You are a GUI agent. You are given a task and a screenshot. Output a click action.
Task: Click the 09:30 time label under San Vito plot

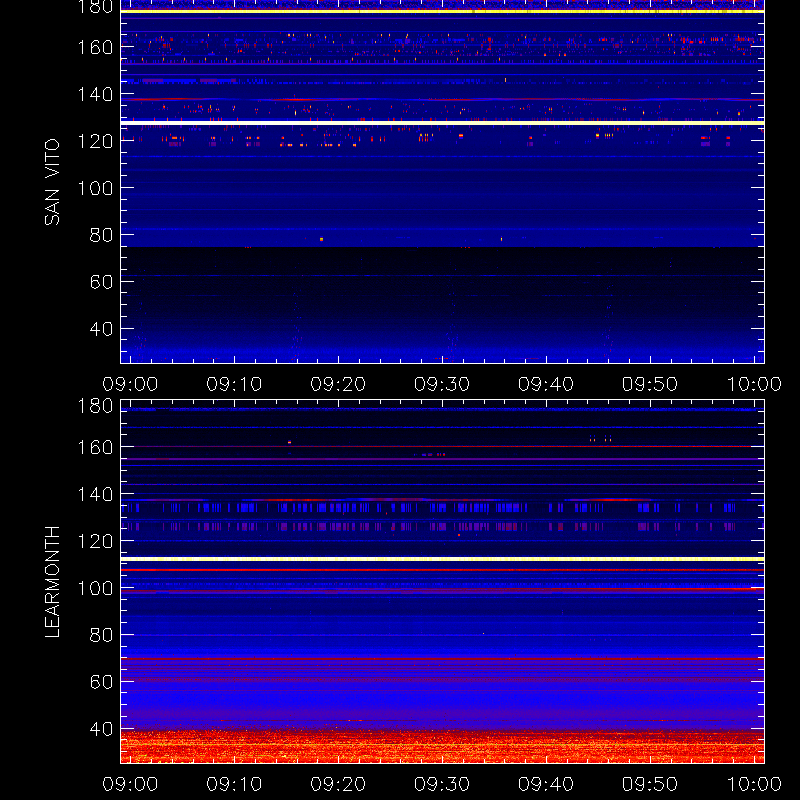tap(442, 384)
